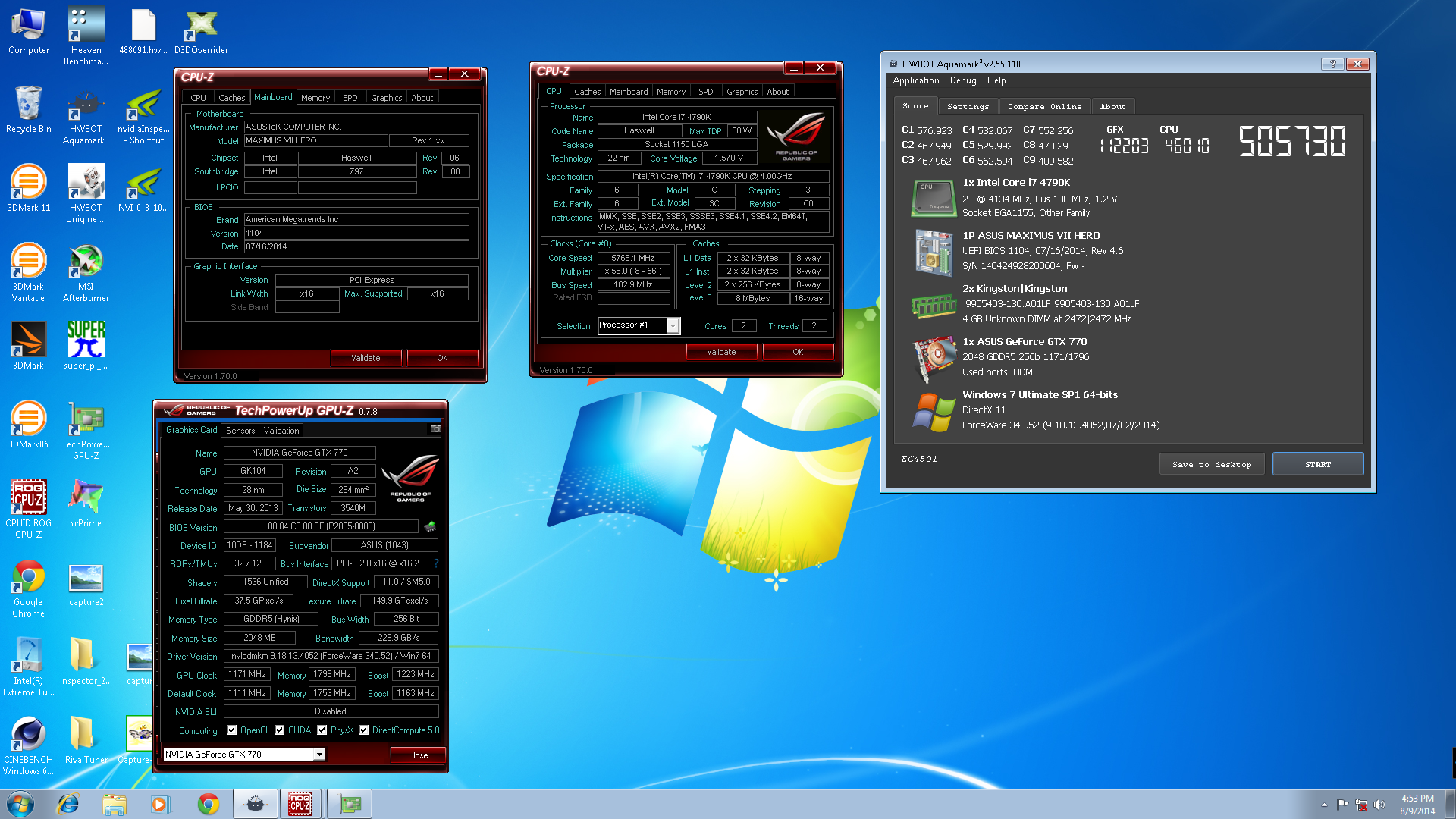Click OK in the CPU tab CPU-Z window
This screenshot has width=1456, height=819.
[x=798, y=352]
